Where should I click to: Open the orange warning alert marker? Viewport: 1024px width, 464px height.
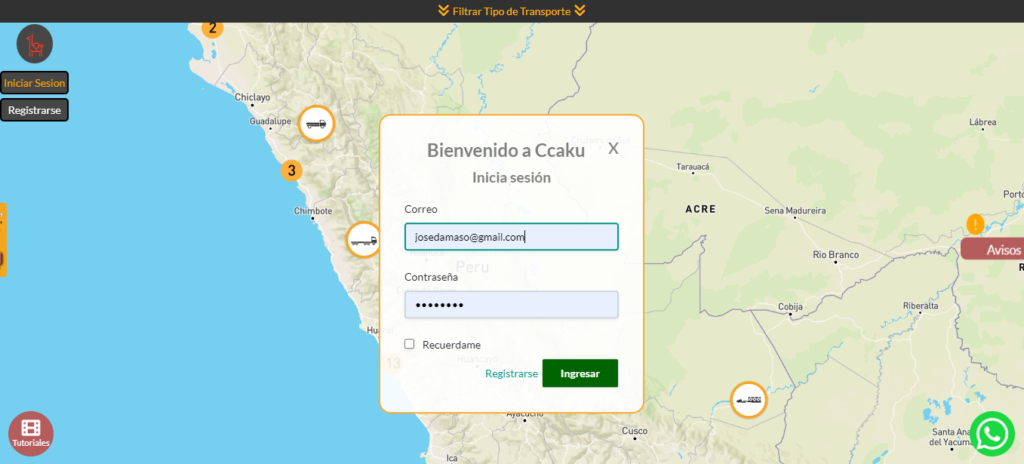[975, 224]
